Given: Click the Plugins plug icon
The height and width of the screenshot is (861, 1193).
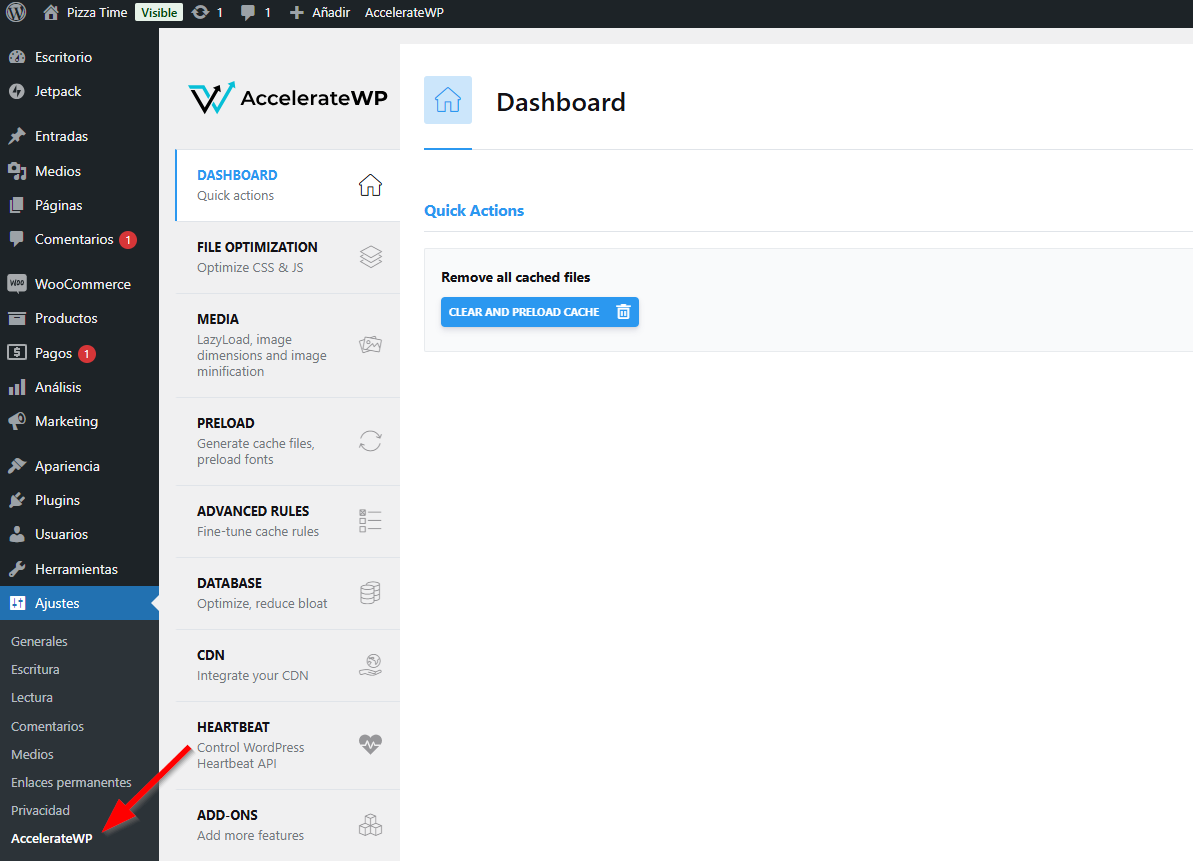Looking at the screenshot, I should click(17, 500).
